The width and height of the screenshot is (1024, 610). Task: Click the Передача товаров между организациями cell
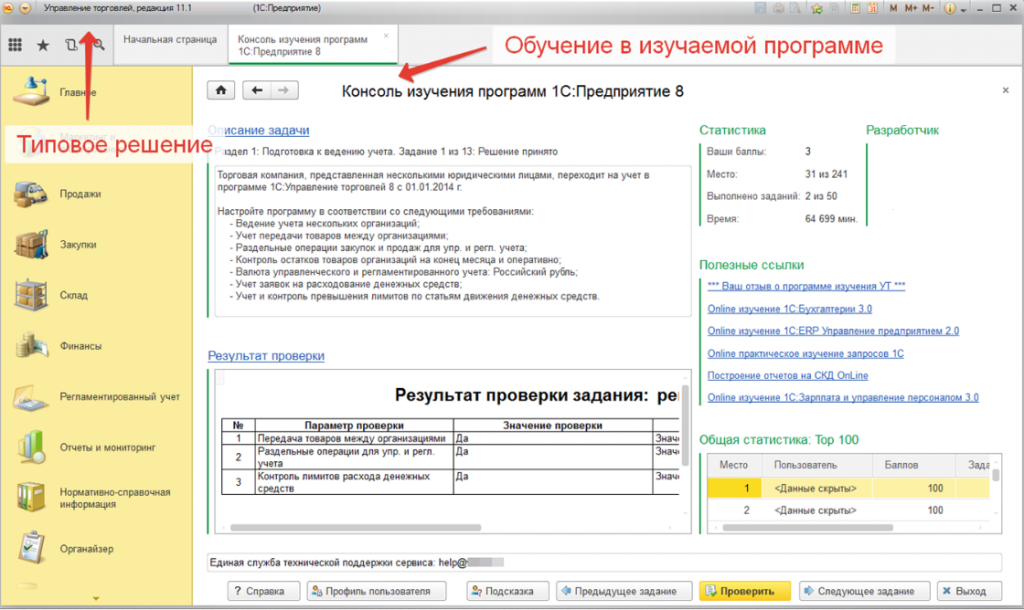coord(353,438)
